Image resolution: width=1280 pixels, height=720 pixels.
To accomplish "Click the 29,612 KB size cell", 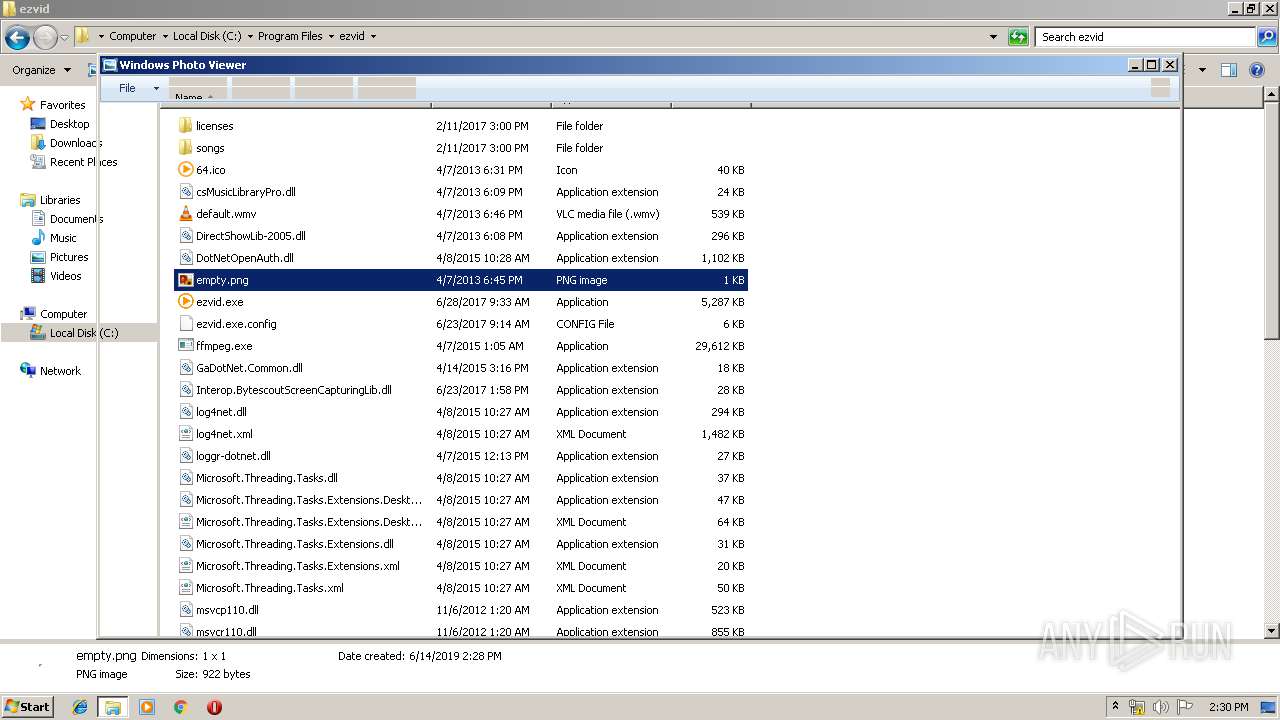I will (719, 346).
